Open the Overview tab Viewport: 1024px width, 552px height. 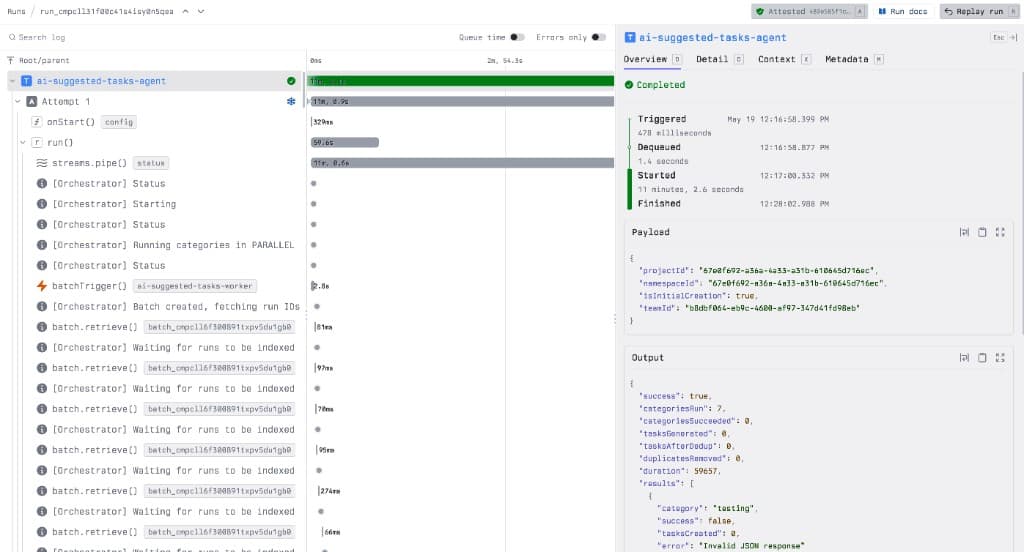[x=652, y=59]
